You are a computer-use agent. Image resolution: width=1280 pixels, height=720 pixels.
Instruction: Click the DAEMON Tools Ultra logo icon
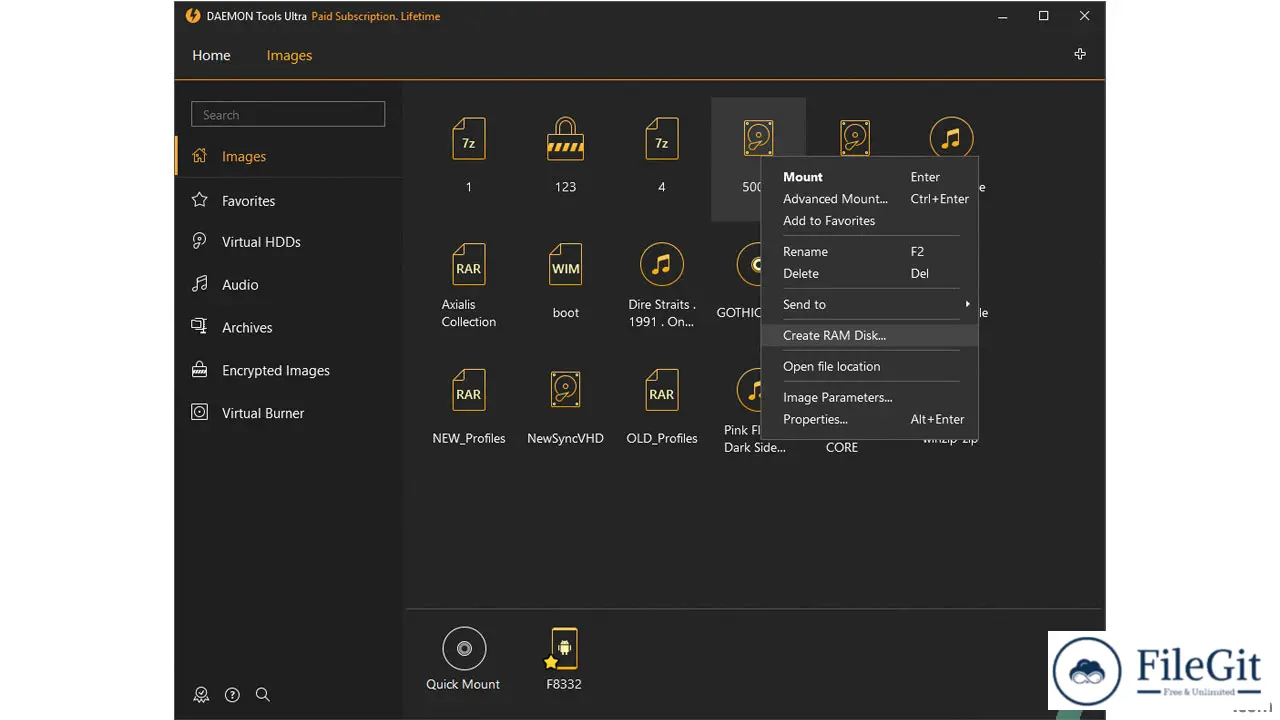click(x=193, y=16)
